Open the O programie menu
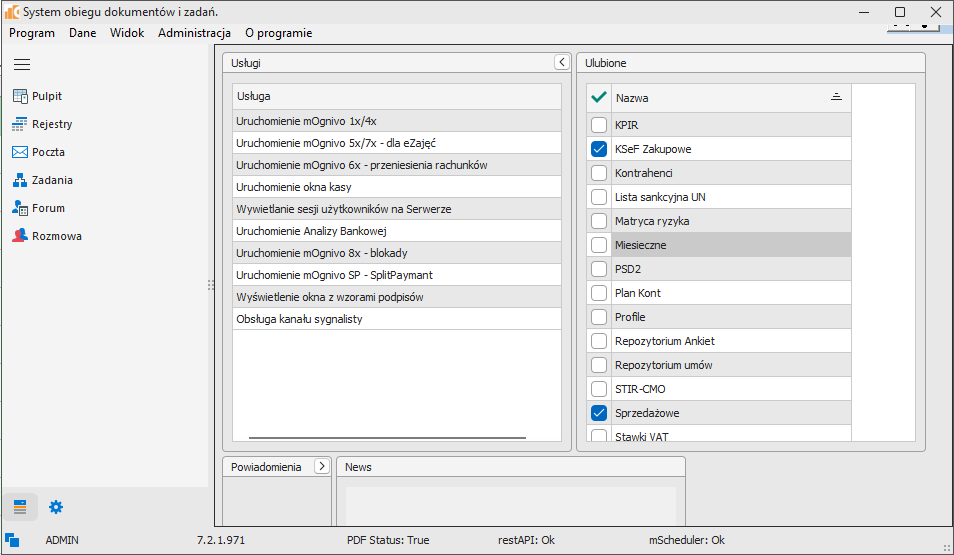 tap(279, 33)
